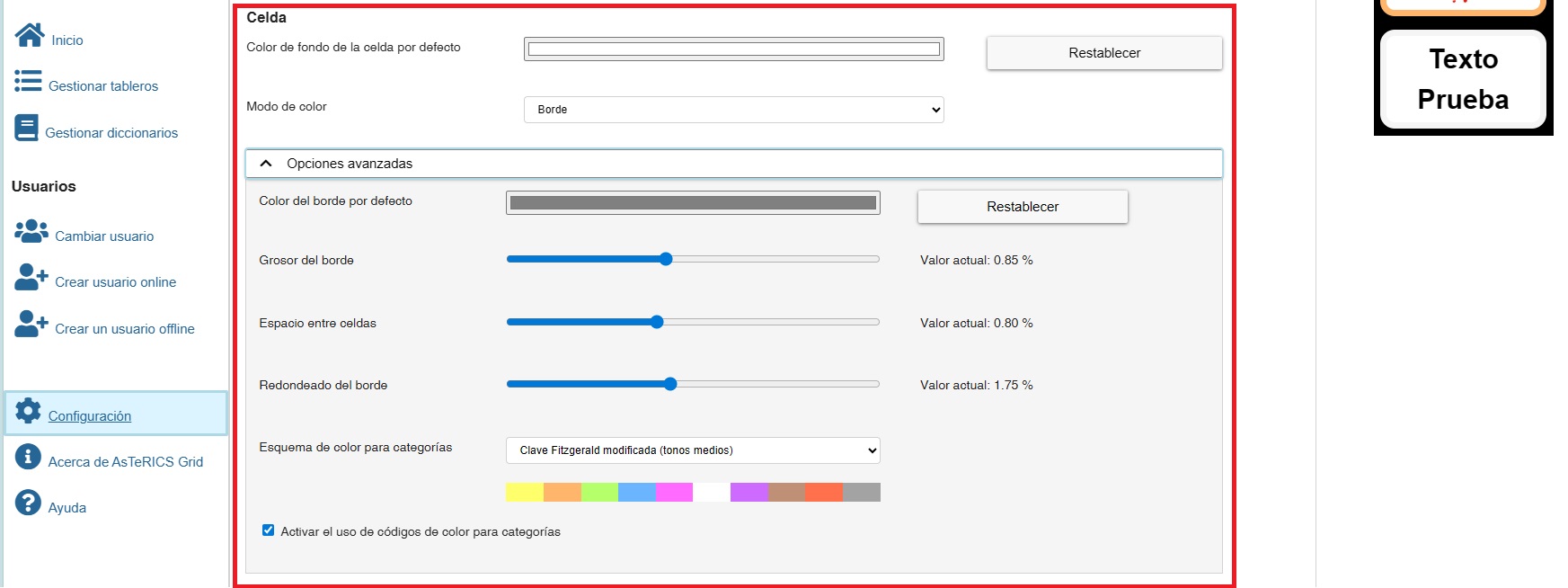Click the Gestionar diccionarios book icon

pyautogui.click(x=26, y=129)
